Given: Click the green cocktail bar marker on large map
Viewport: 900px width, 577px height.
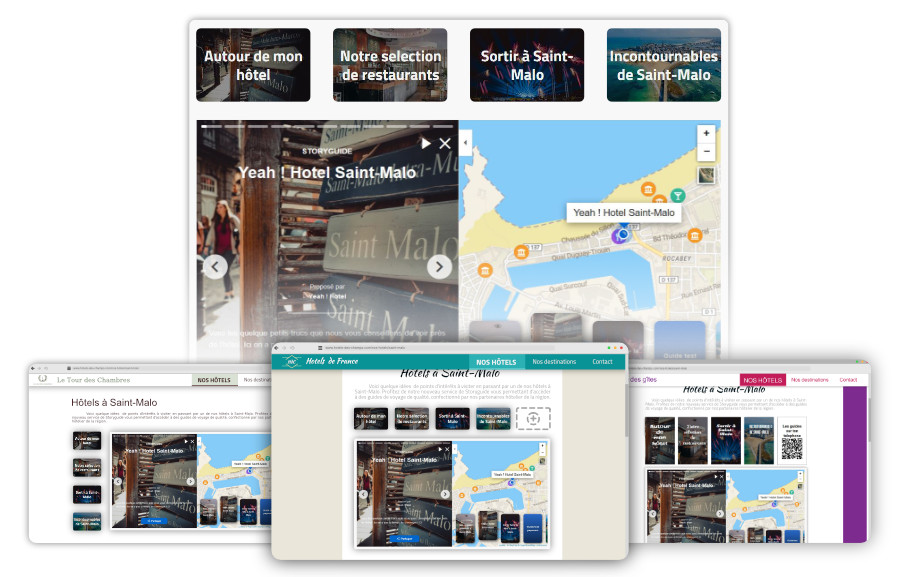Looking at the screenshot, I should click(677, 196).
